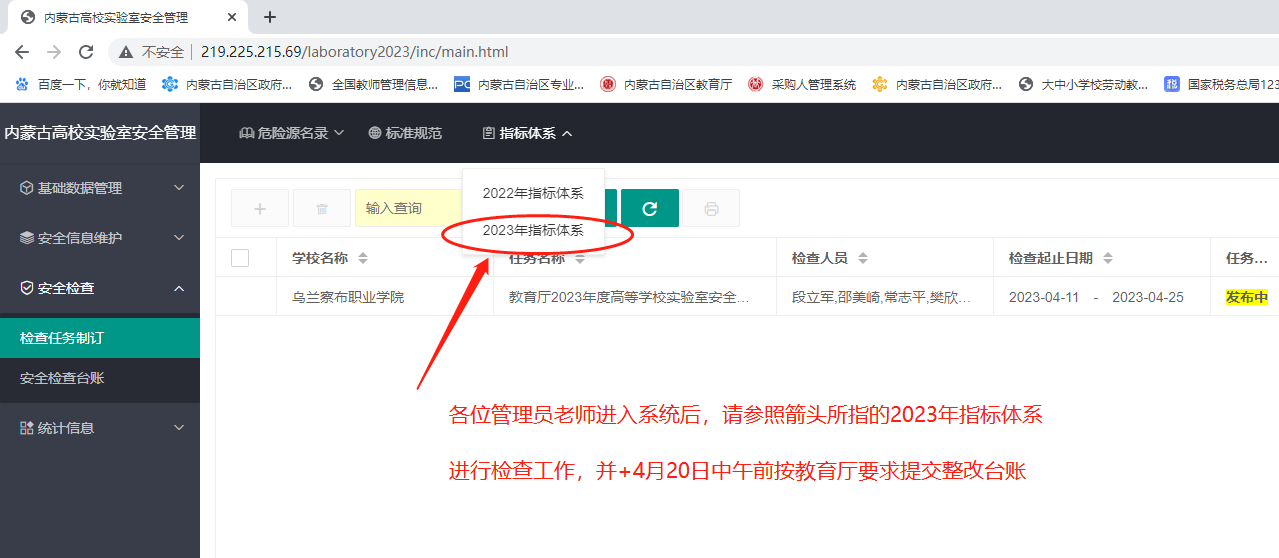
Task: Click the delete trash toolbar button
Action: (322, 208)
